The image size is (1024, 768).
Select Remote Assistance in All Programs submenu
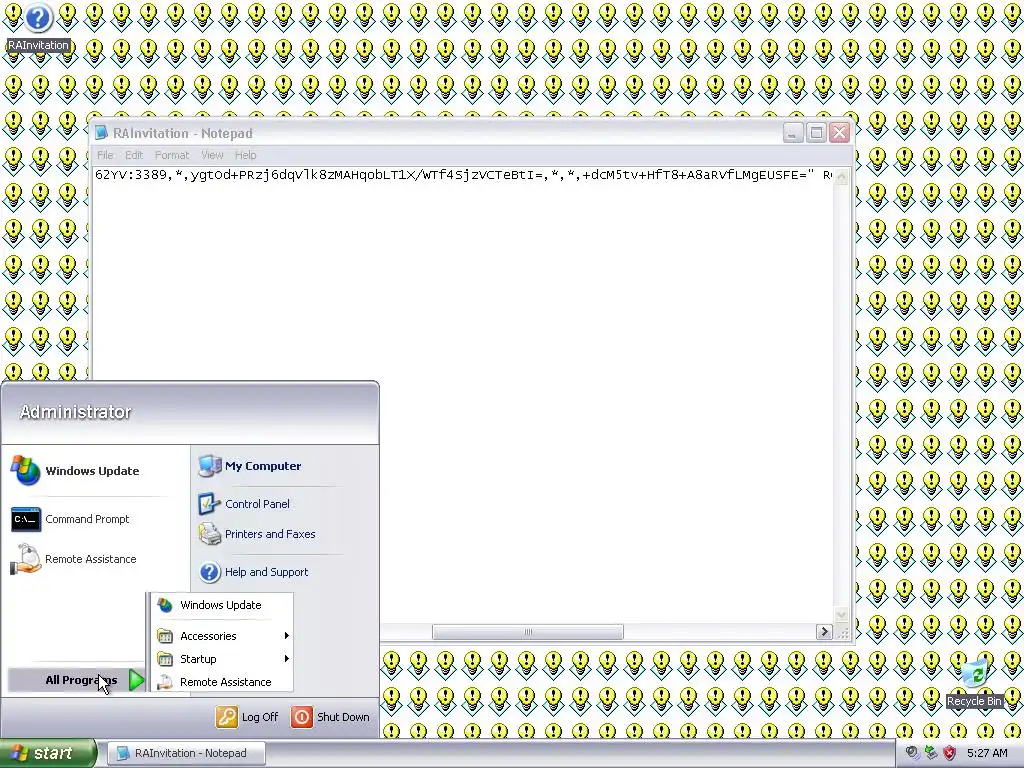click(222, 682)
